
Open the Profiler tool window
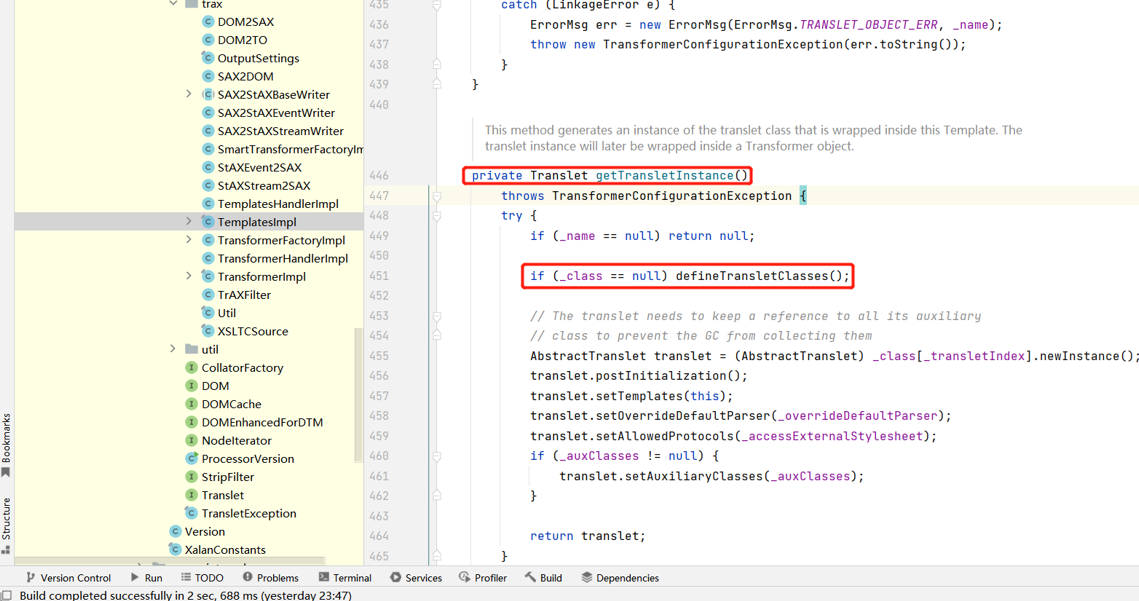coord(483,578)
